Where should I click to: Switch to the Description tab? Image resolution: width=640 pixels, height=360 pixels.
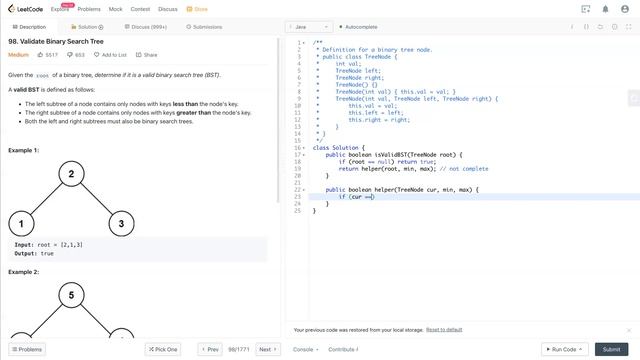[x=29, y=27]
